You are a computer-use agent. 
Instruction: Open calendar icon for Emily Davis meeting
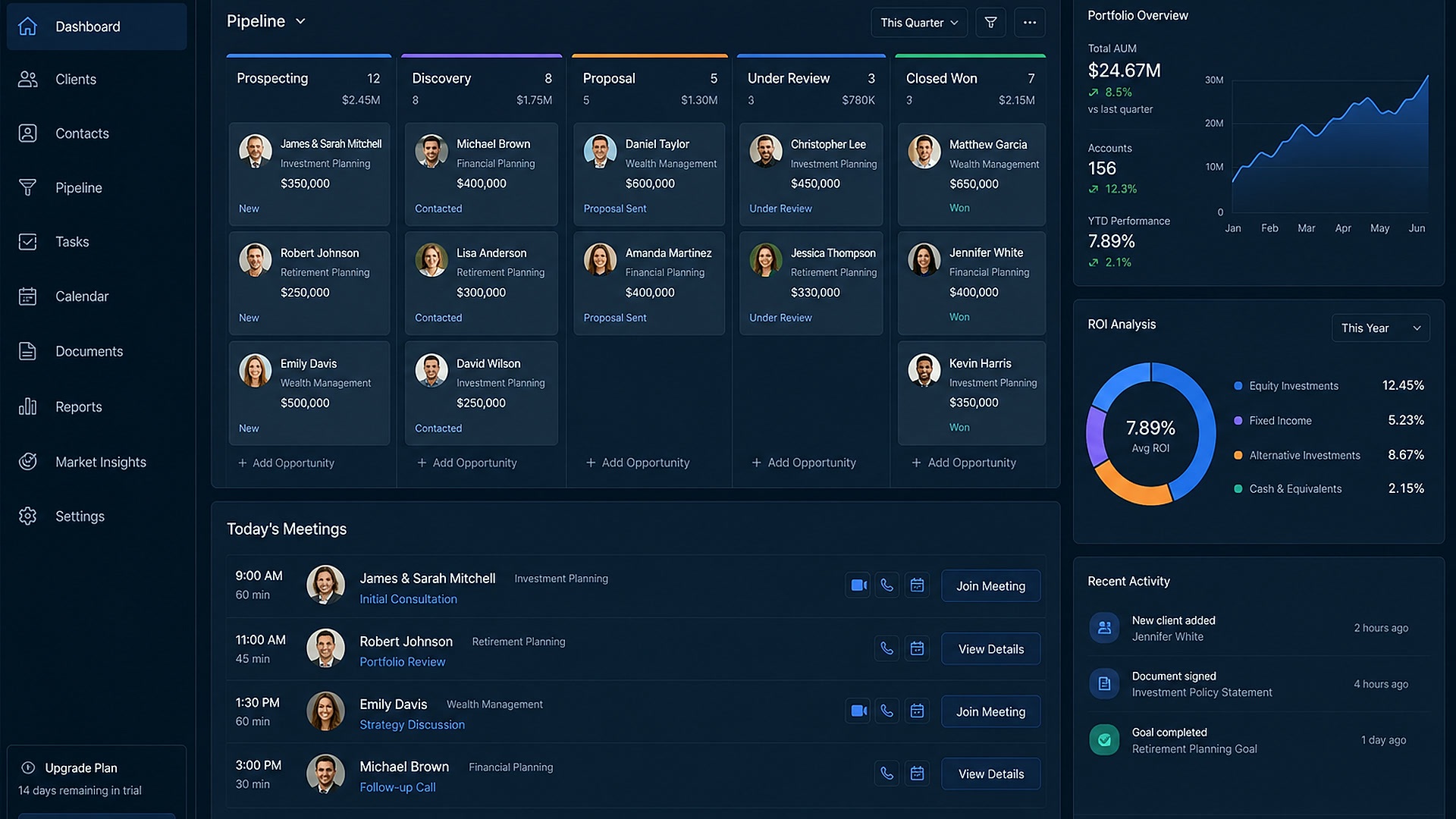[917, 711]
